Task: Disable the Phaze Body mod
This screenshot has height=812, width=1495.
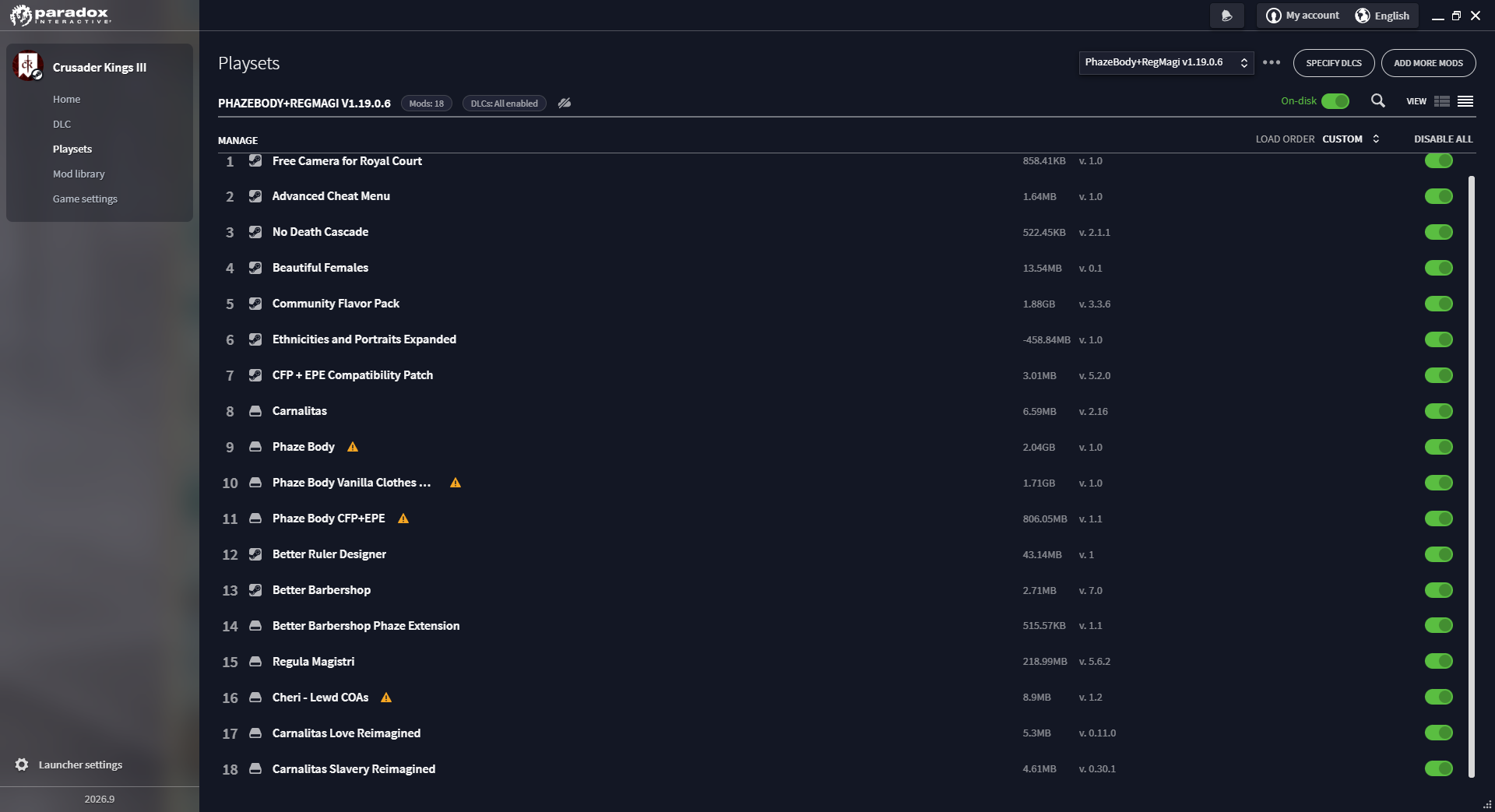Action: coord(1439,447)
